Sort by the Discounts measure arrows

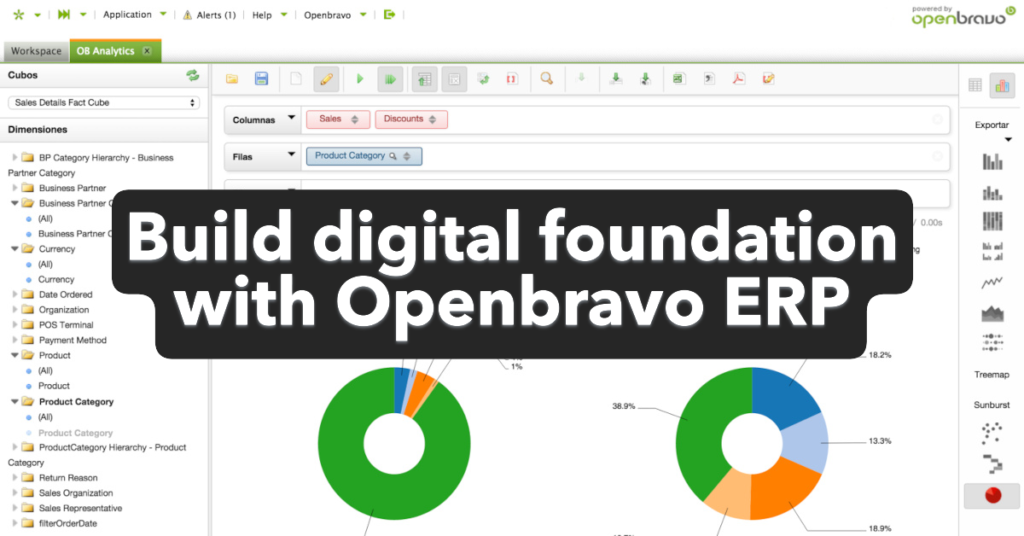point(432,119)
